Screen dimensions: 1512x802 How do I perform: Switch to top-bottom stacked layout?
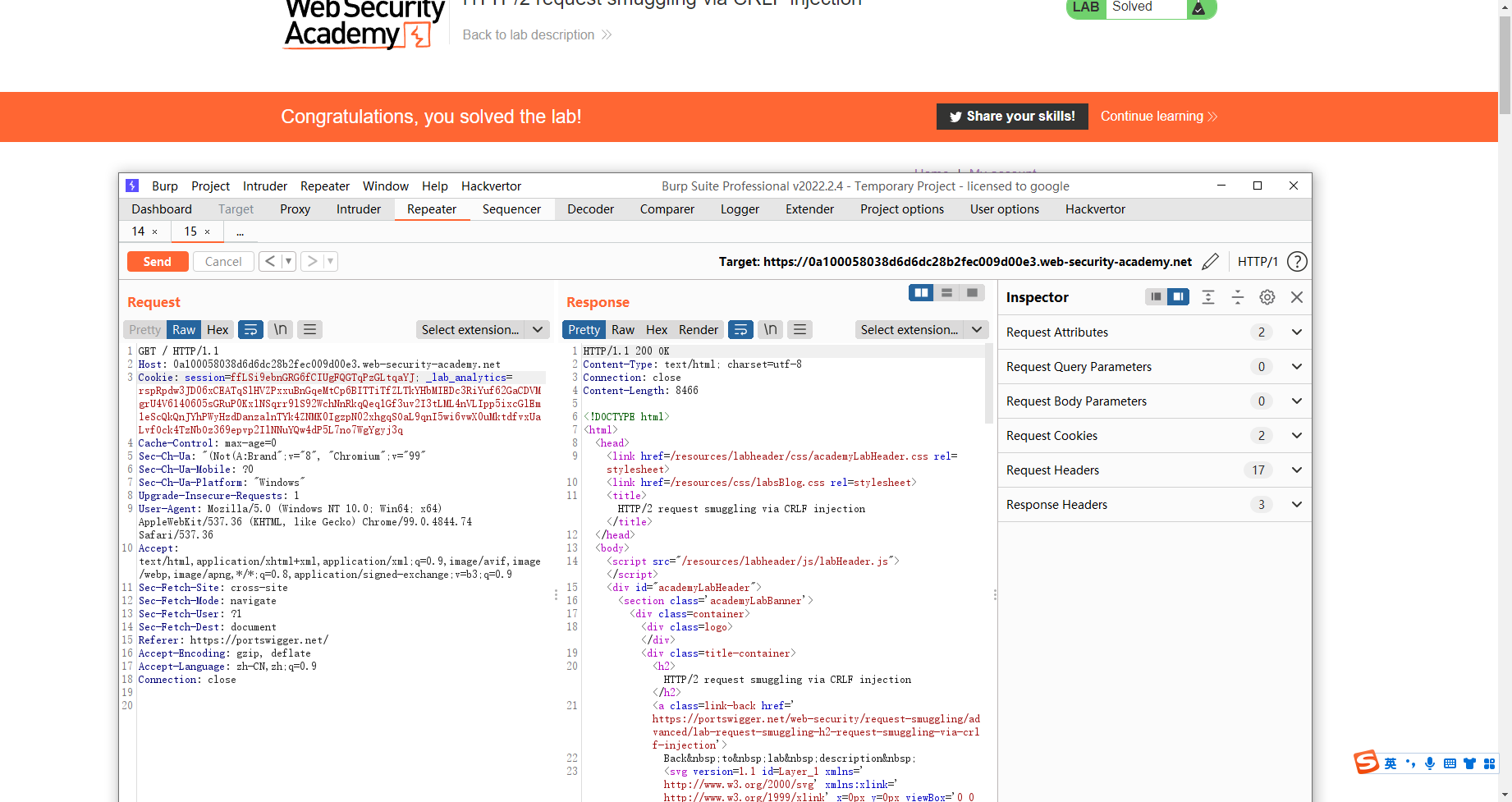(x=946, y=292)
